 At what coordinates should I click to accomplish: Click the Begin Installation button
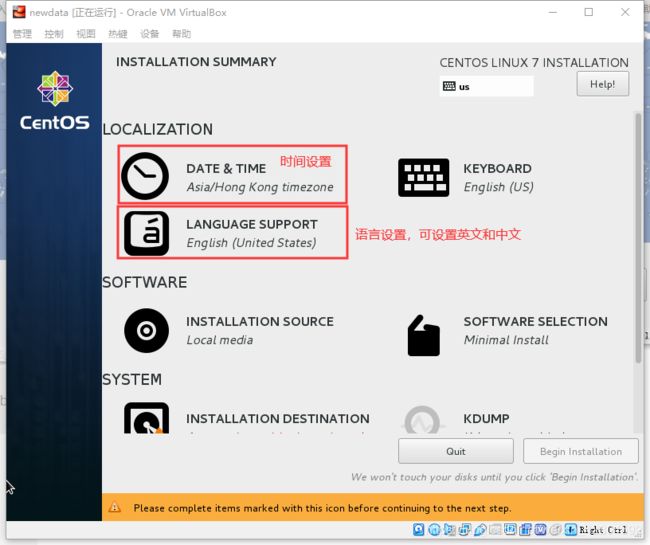pos(580,451)
